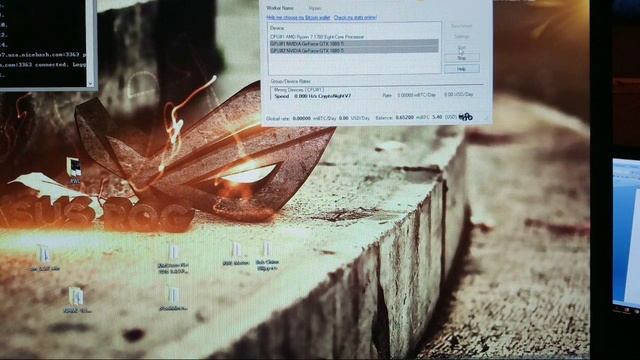
Task: Click the Rate 0.00000 mBTC/Day entry for CPU#1
Action: 409,95
